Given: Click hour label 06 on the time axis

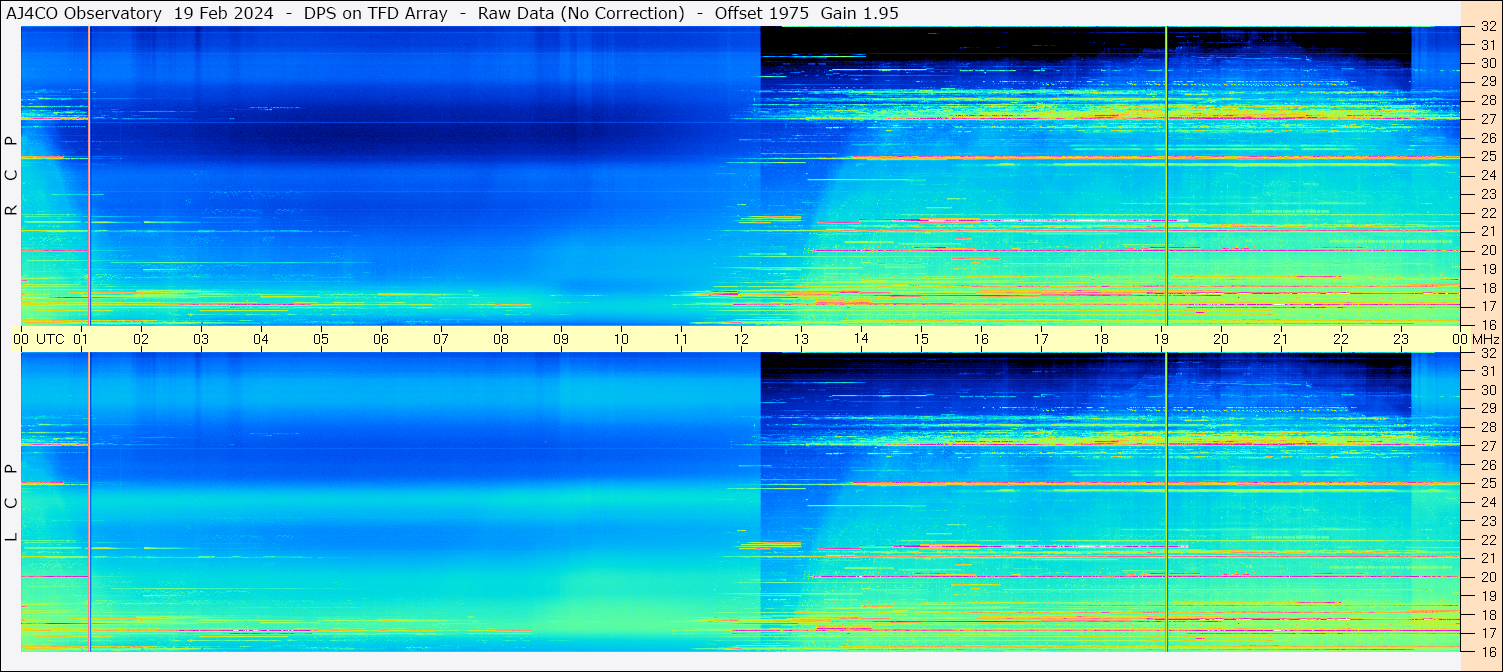Looking at the screenshot, I should click(x=381, y=339).
